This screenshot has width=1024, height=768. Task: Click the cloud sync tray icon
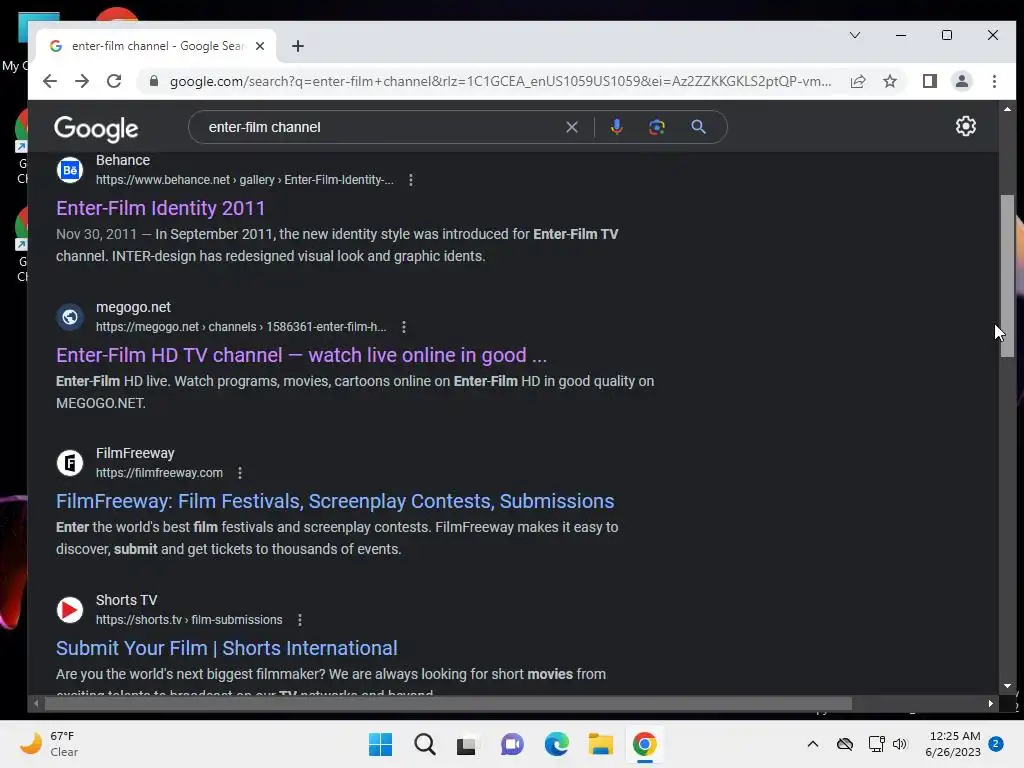pos(844,744)
